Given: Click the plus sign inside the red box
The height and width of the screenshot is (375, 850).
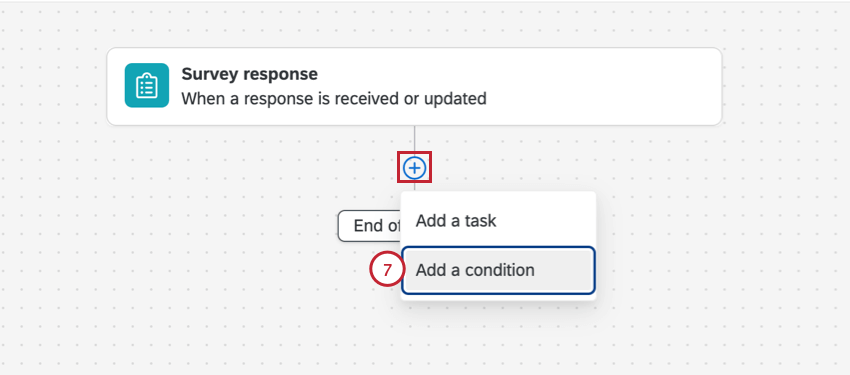Looking at the screenshot, I should pos(415,168).
